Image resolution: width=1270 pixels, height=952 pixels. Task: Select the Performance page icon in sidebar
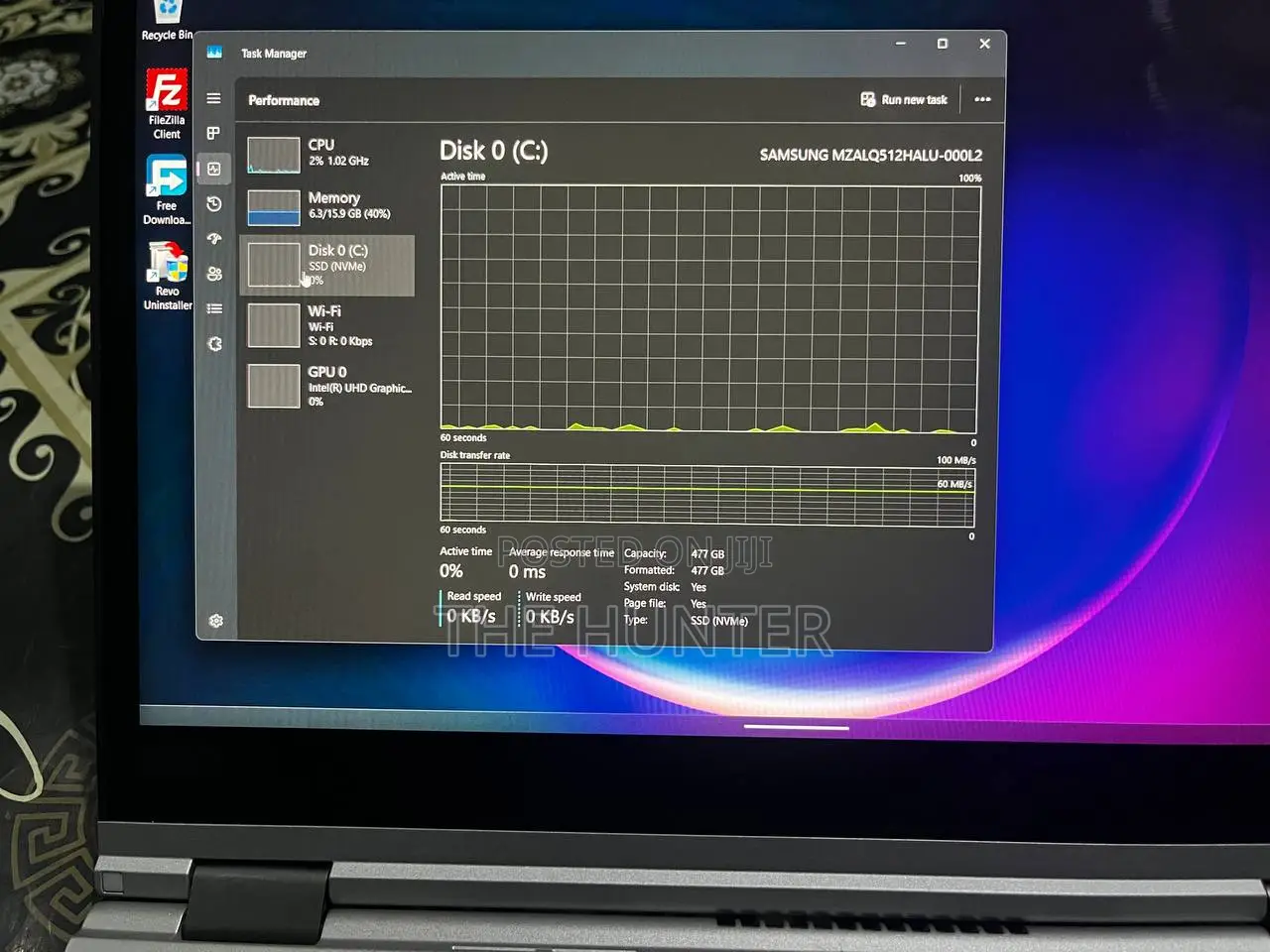(x=213, y=169)
